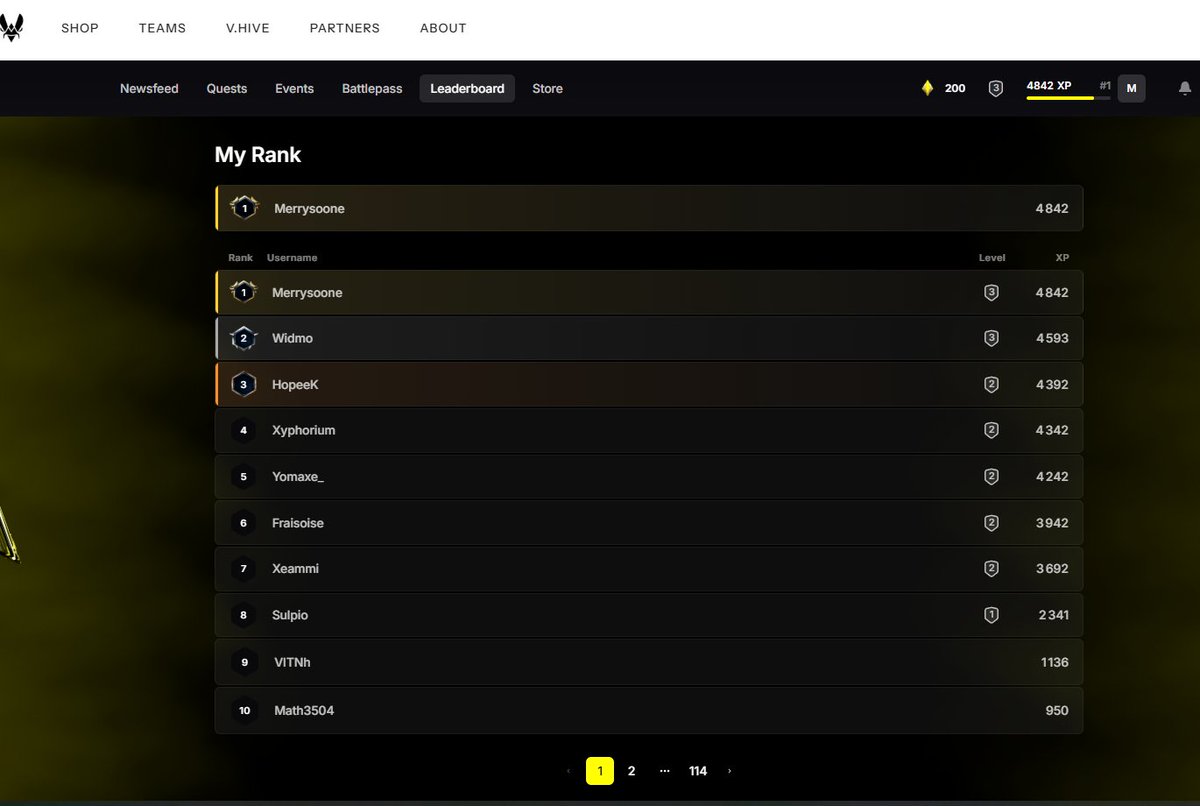This screenshot has width=1200, height=806.
Task: Switch to the Store tab
Action: [x=547, y=89]
